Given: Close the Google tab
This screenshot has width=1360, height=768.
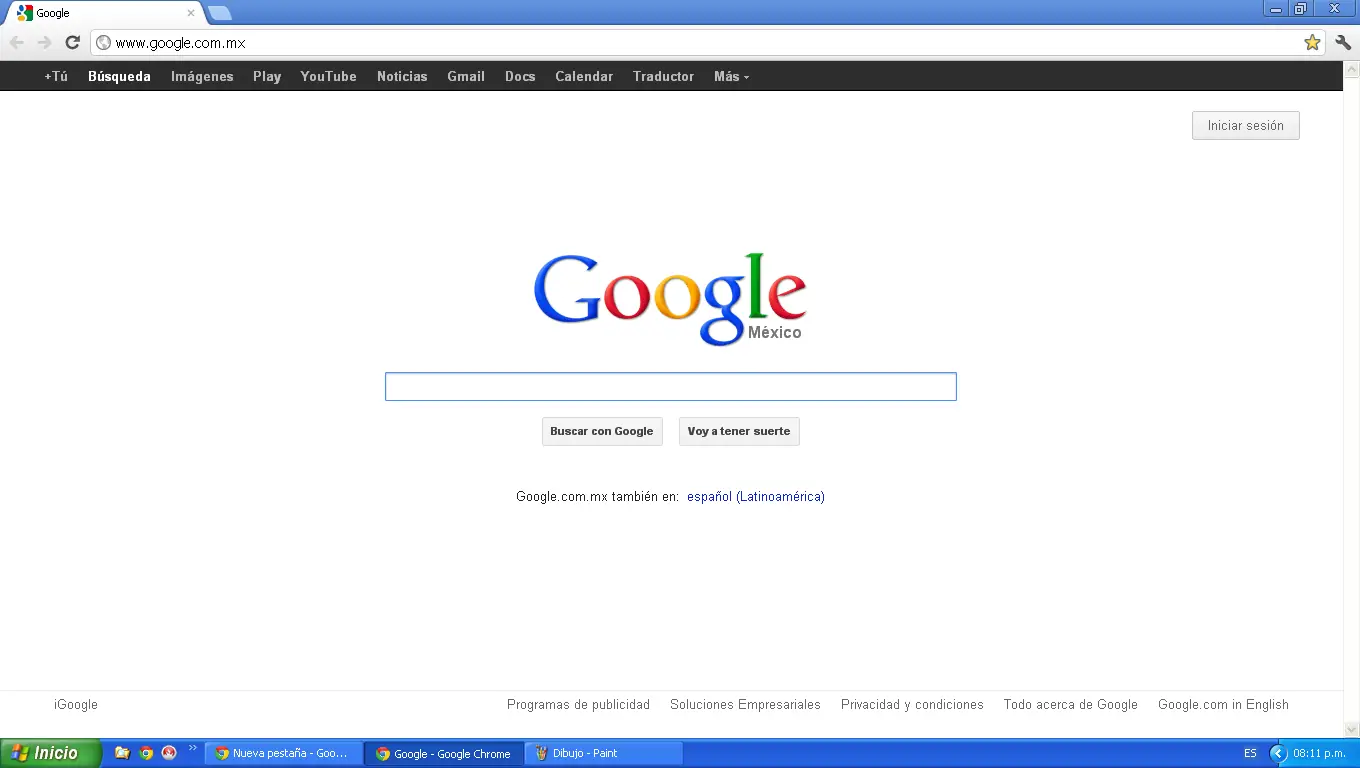Looking at the screenshot, I should pyautogui.click(x=191, y=13).
